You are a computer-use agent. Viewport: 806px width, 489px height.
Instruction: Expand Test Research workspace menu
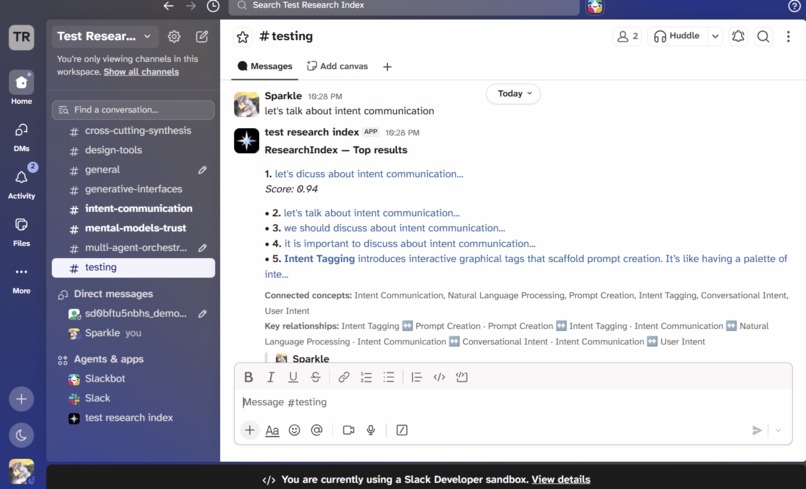(104, 37)
